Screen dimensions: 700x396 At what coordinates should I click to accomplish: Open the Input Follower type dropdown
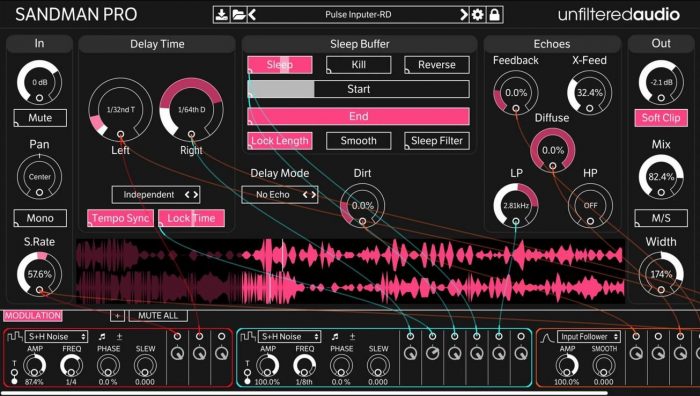pos(589,337)
